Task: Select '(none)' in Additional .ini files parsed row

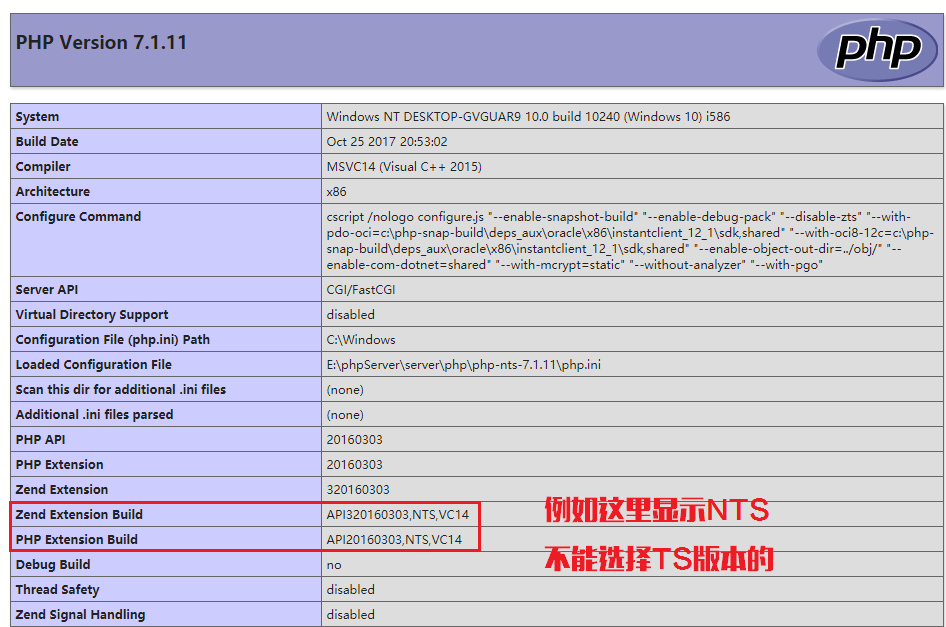Action: pos(345,415)
